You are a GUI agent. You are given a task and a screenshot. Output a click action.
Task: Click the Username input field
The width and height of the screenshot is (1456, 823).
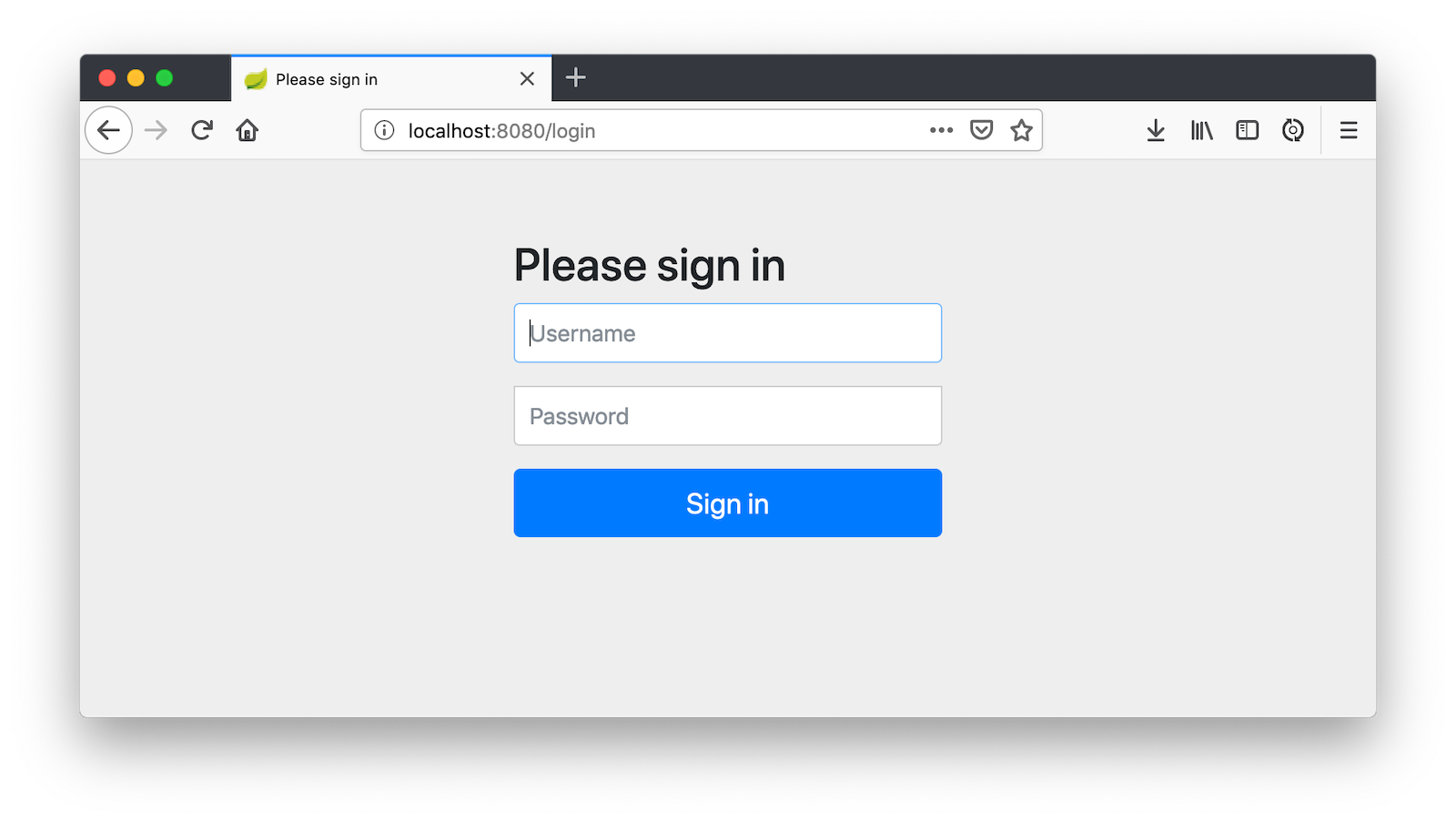click(x=727, y=333)
